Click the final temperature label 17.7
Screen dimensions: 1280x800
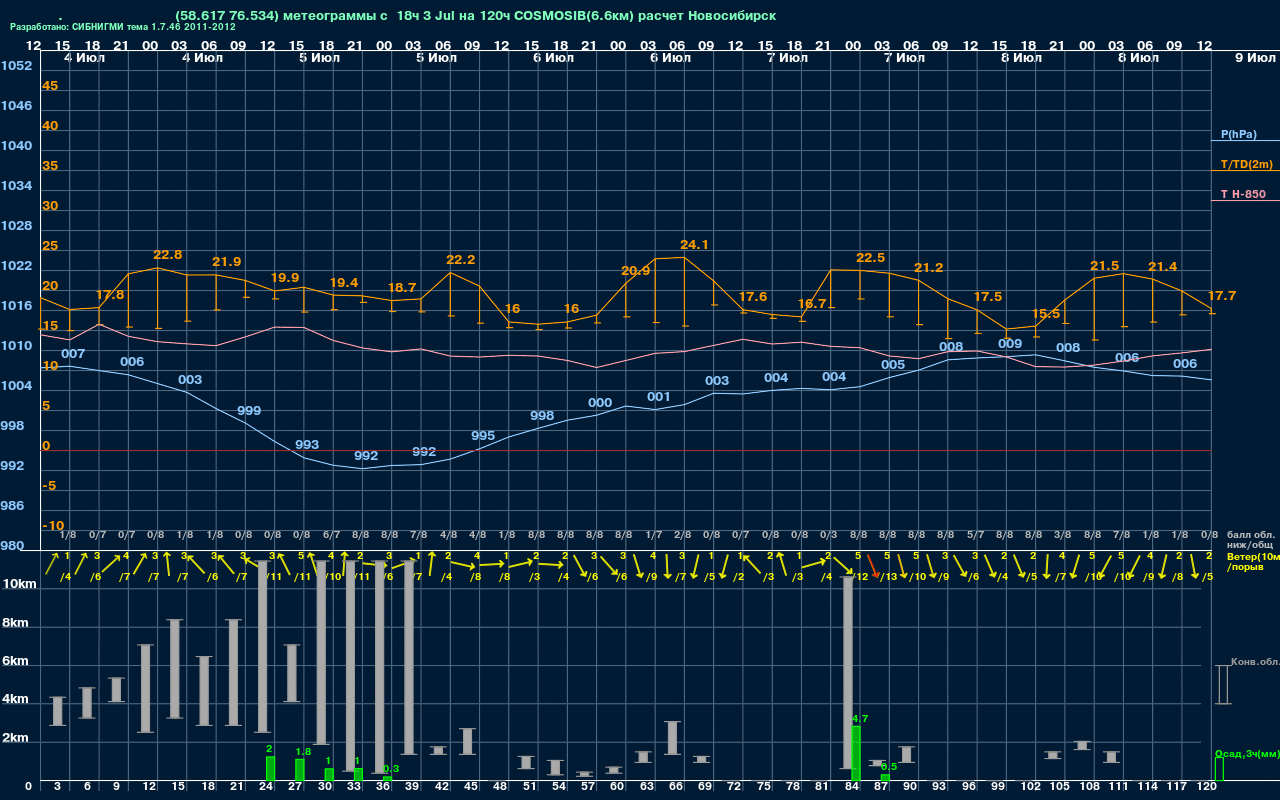coord(1222,296)
